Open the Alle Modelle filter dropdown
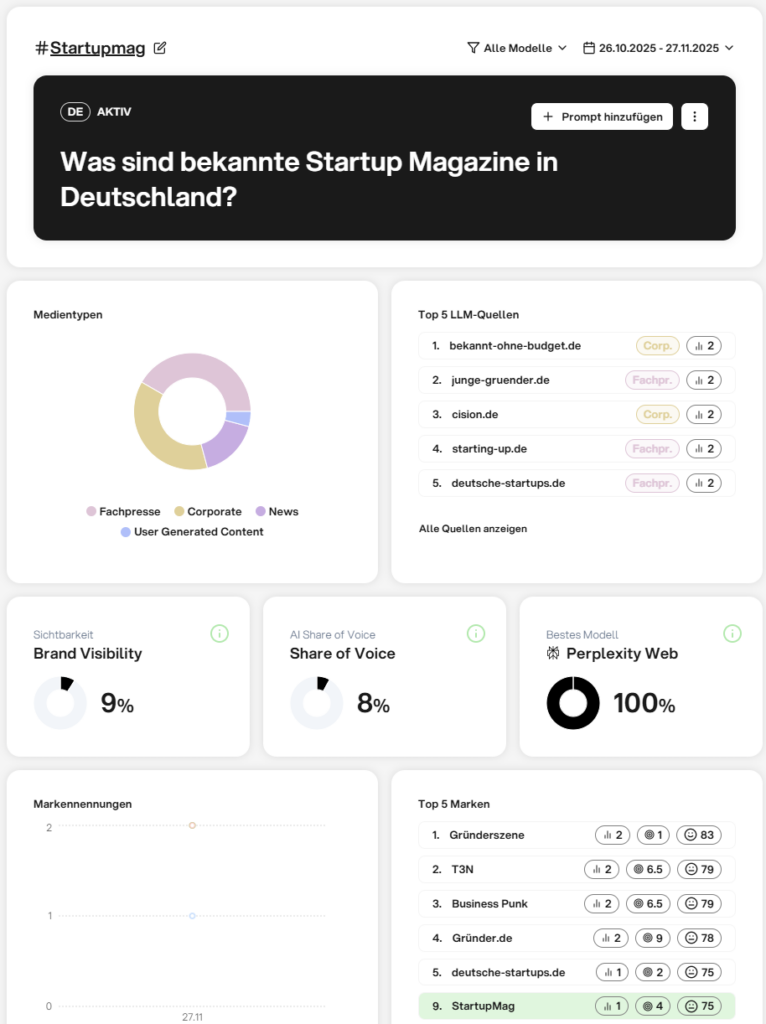This screenshot has height=1024, width=766. tap(517, 48)
